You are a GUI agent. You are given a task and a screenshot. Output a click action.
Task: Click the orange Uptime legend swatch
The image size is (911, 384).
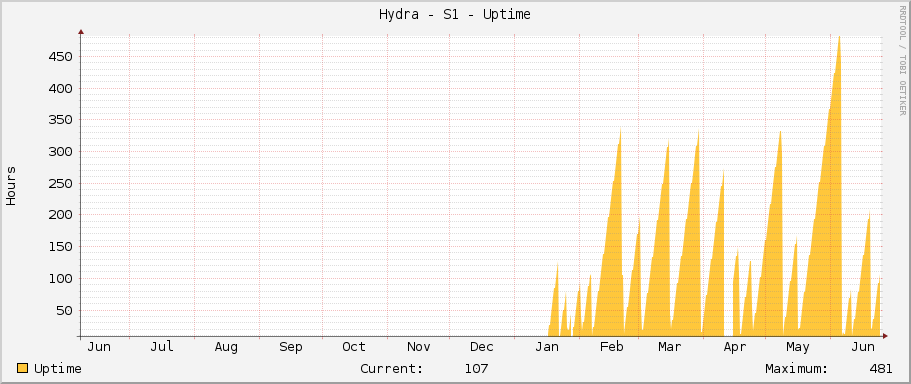point(23,368)
